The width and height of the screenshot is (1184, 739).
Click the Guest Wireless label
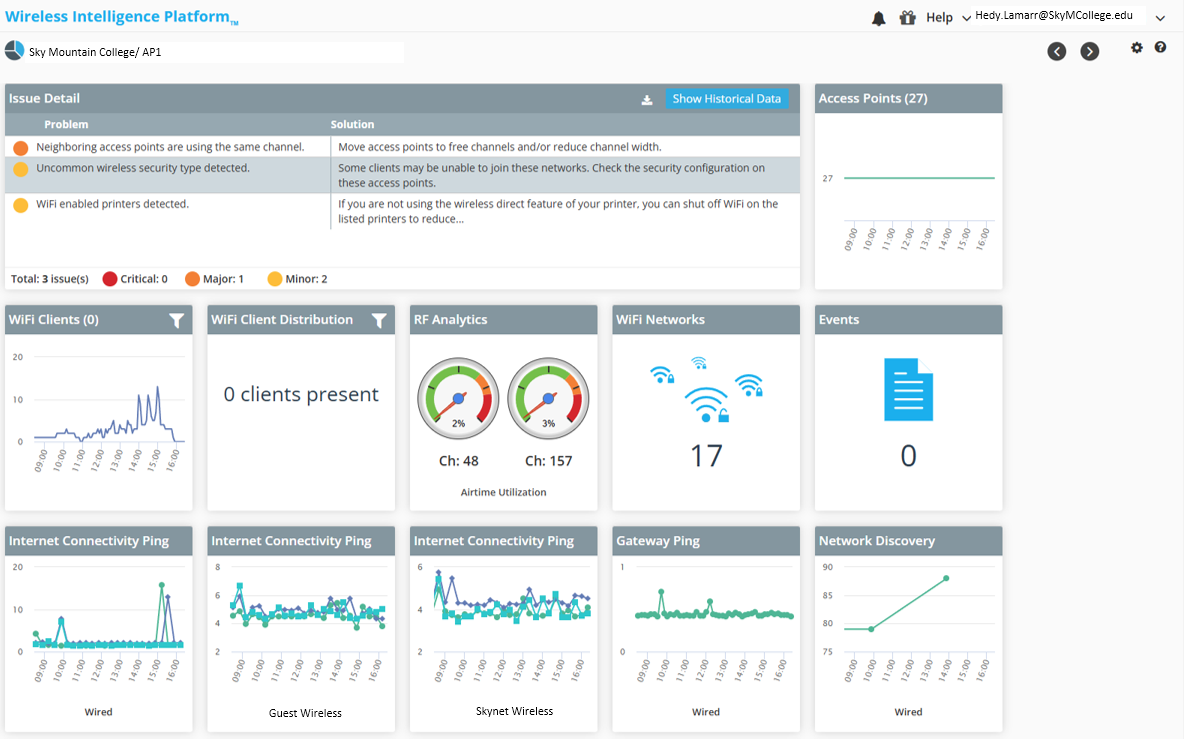click(305, 713)
